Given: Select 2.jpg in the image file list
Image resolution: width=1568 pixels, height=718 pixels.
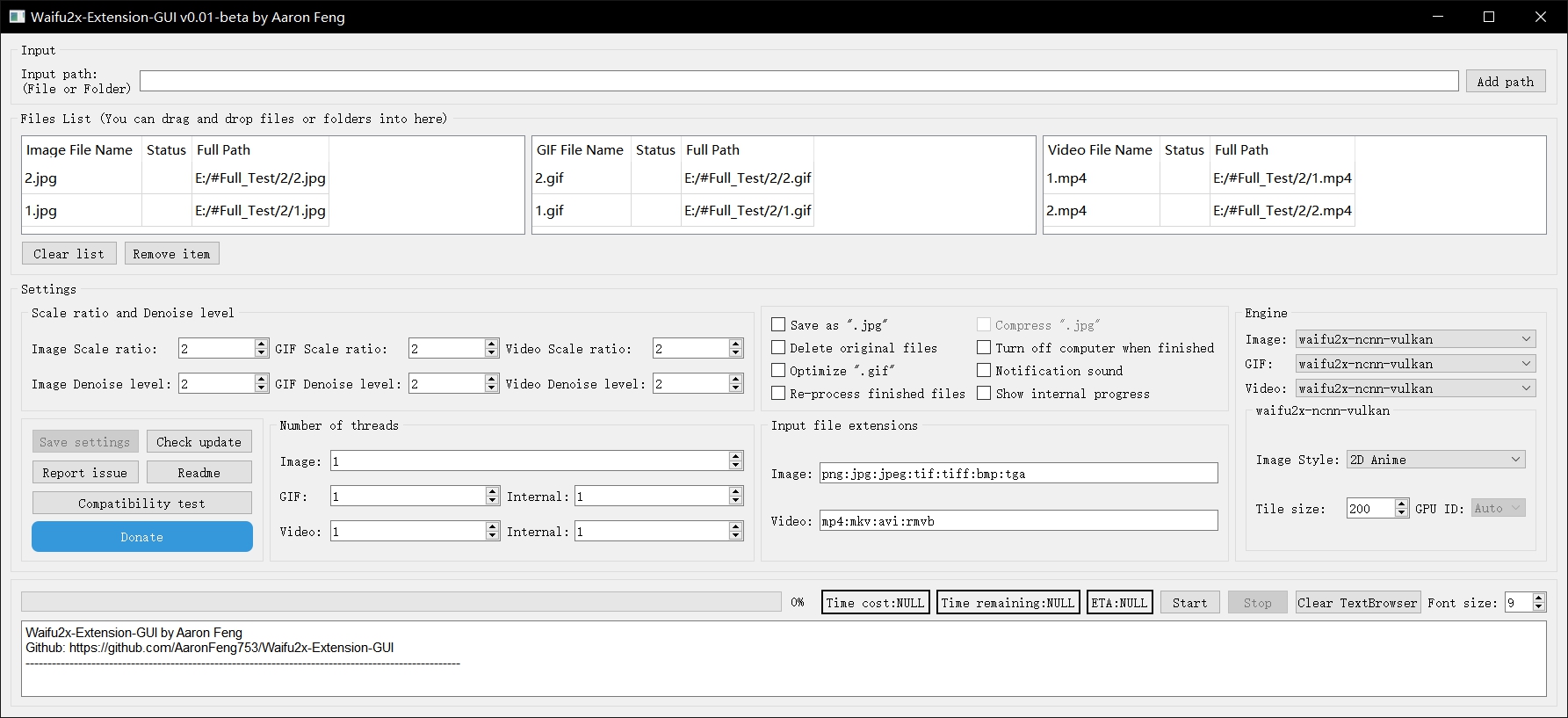Looking at the screenshot, I should tap(81, 178).
